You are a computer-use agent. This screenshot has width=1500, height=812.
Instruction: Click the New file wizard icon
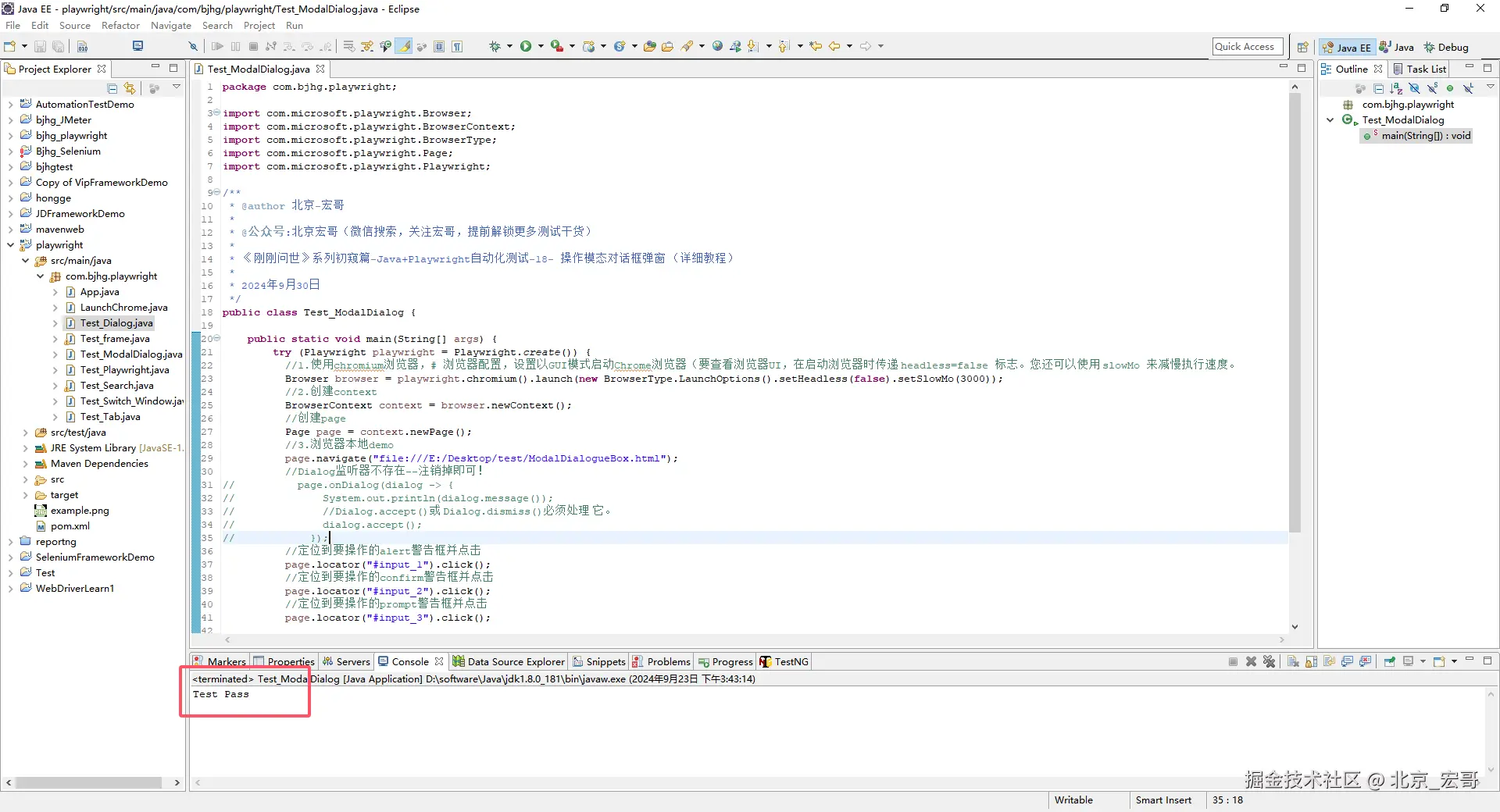click(10, 46)
